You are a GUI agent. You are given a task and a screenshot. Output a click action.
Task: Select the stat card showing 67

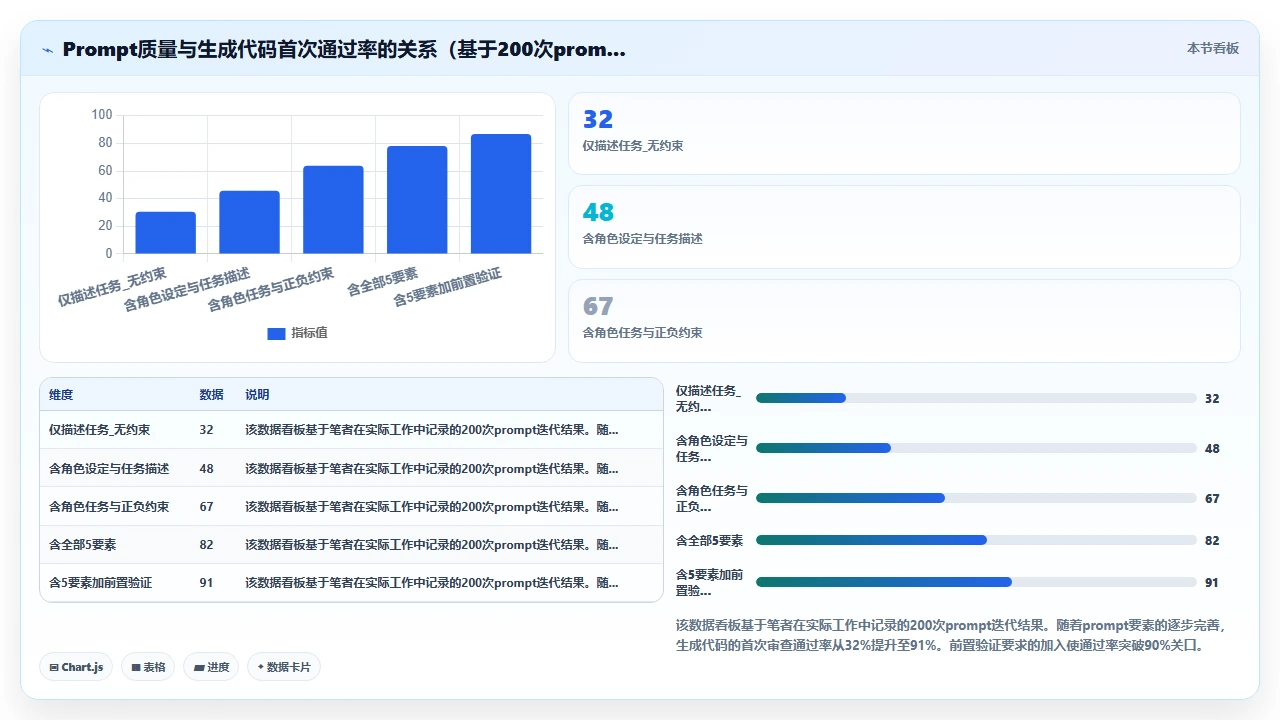[x=904, y=320]
